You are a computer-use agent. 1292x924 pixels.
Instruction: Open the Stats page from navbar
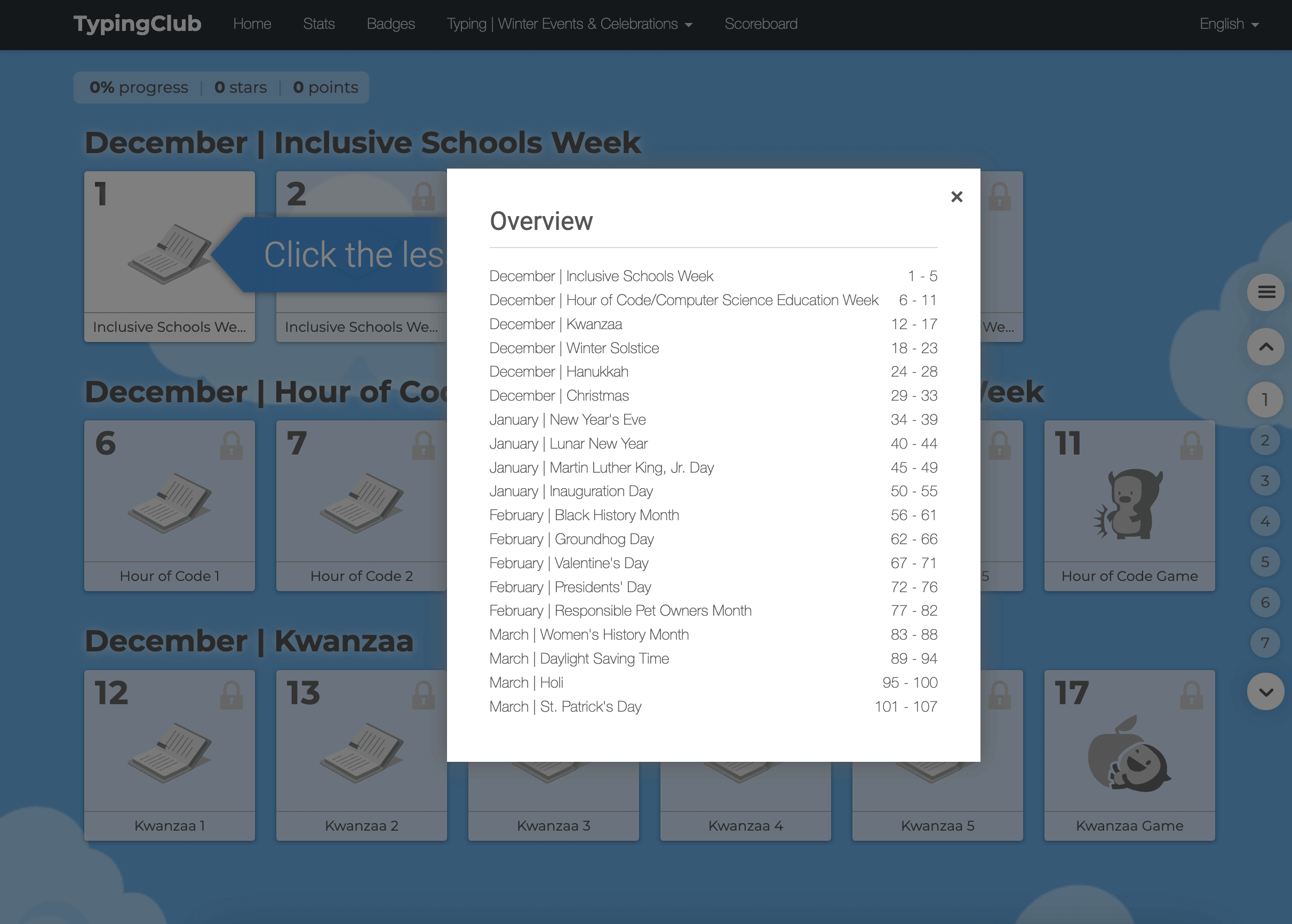[318, 24]
